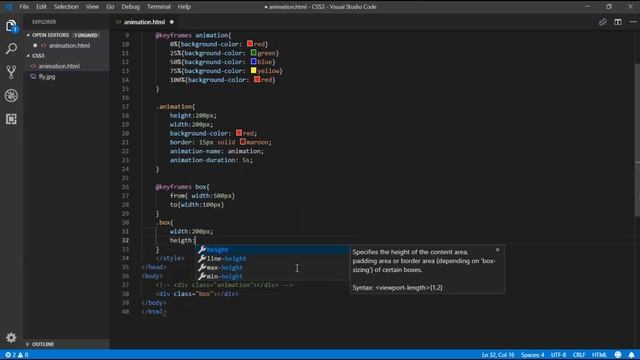The width and height of the screenshot is (640, 360).
Task: Click the feedback smiley in status bar
Action: [618, 355]
